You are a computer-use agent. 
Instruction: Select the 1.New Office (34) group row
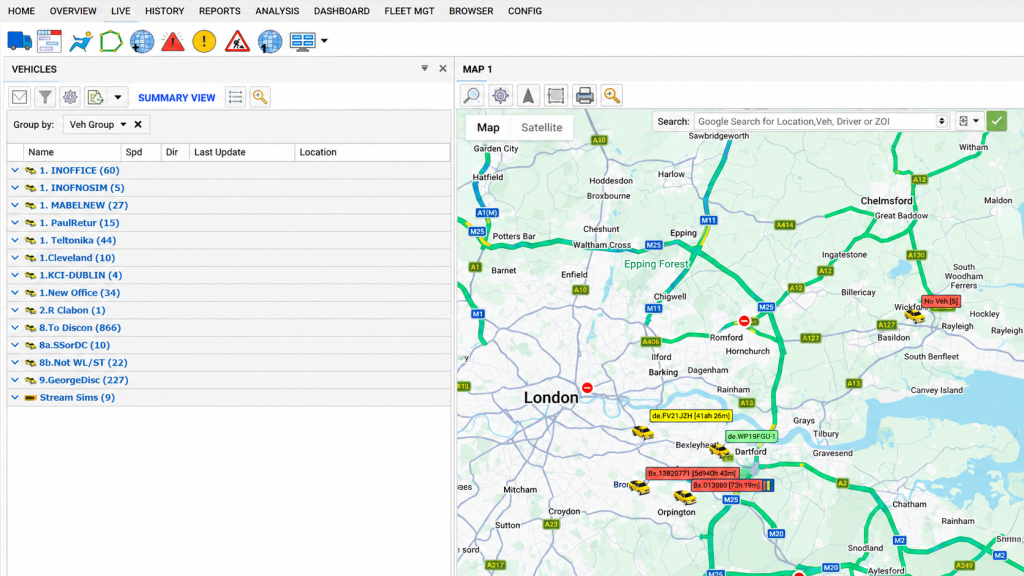(229, 293)
